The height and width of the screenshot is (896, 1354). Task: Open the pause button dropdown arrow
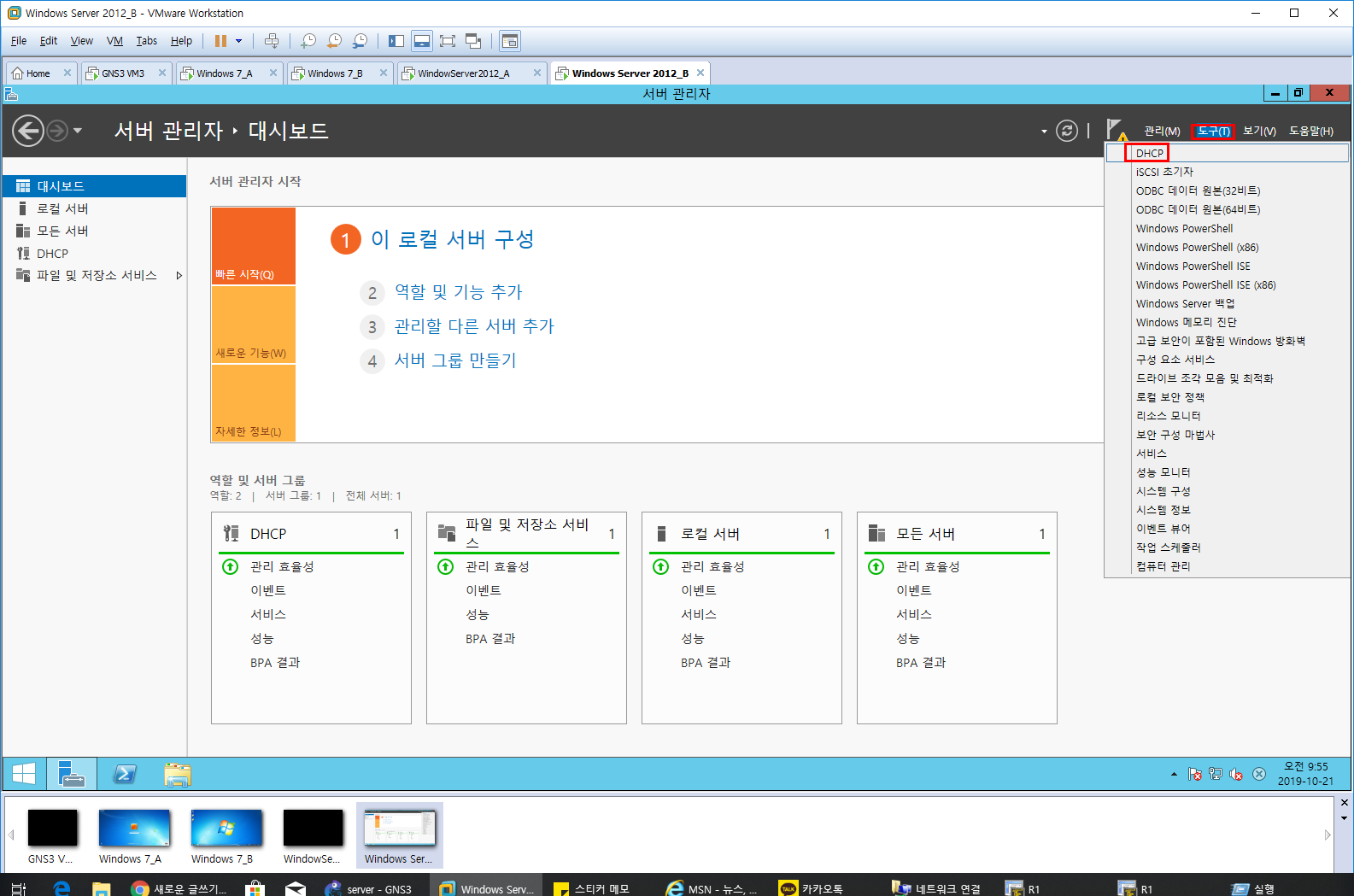click(x=239, y=41)
